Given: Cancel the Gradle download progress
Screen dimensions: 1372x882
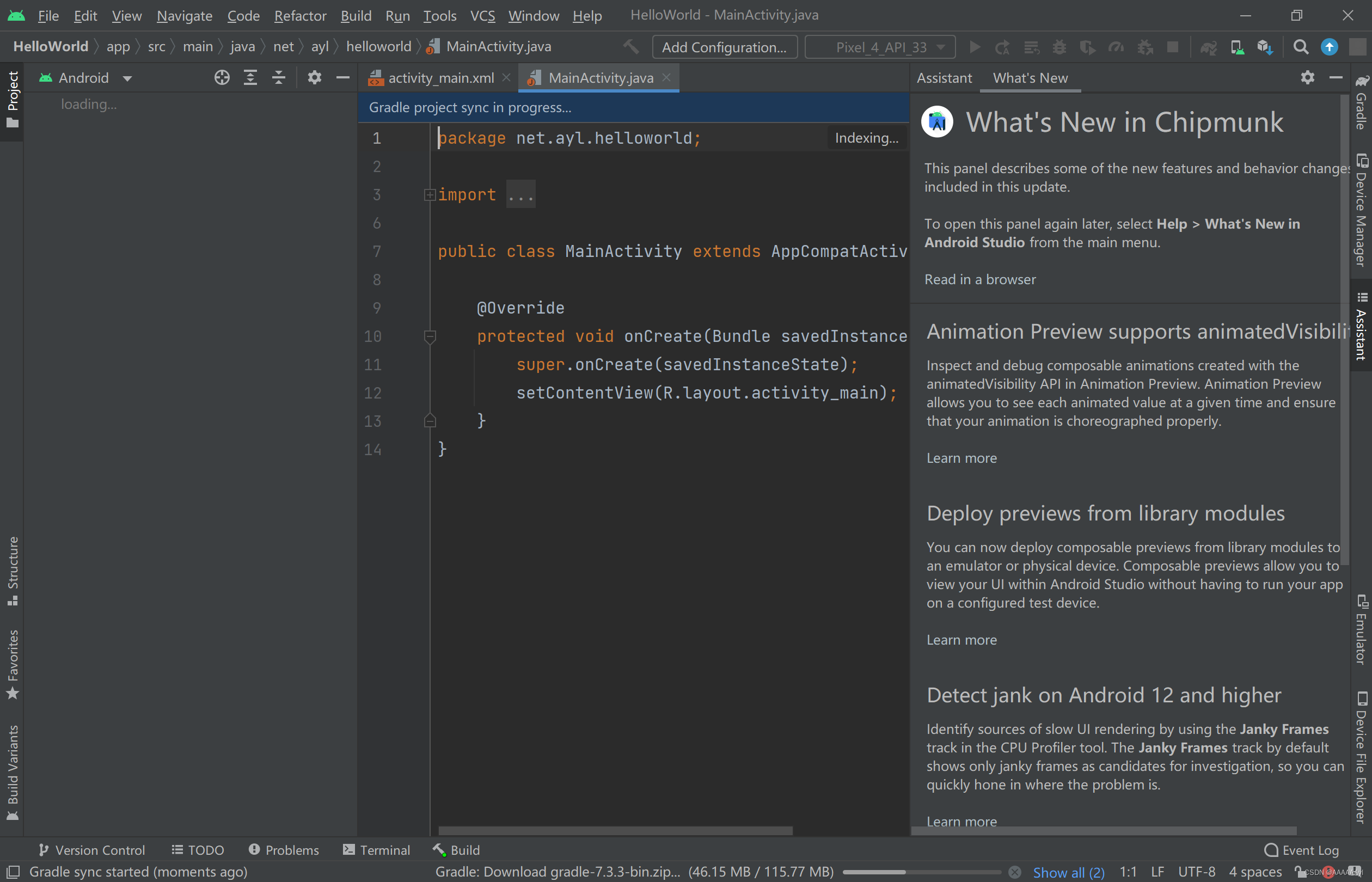Looking at the screenshot, I should (1014, 872).
